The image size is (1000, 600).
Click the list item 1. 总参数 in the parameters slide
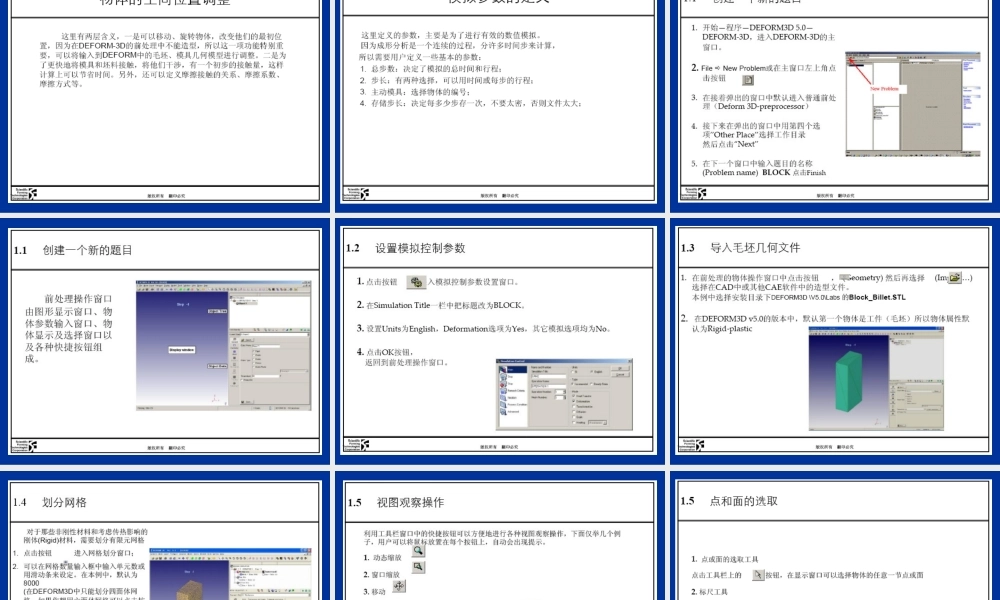coord(431,69)
